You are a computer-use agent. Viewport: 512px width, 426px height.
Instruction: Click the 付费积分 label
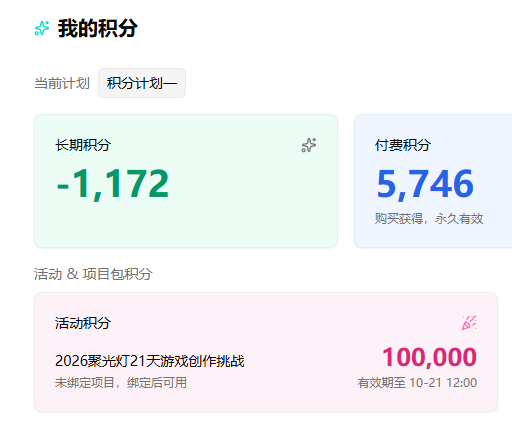(x=403, y=145)
